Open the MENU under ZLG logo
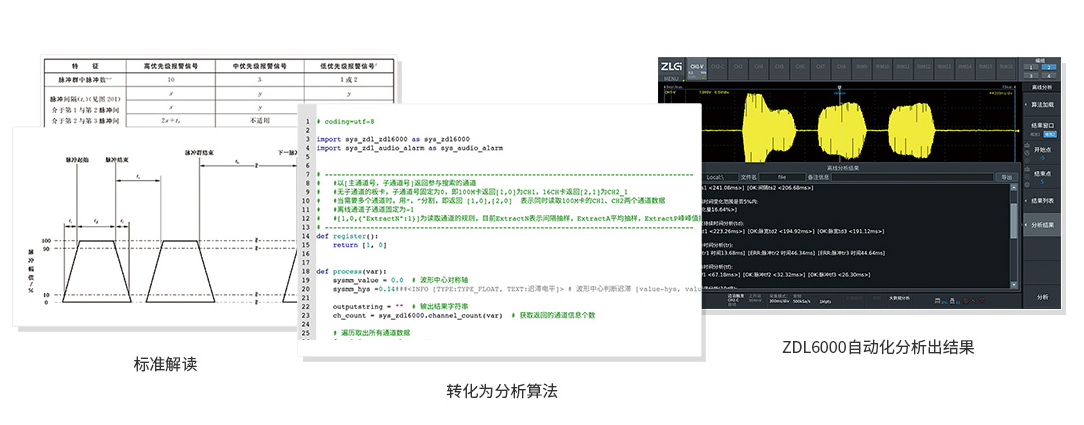This screenshot has height=425, width=1084. (671, 78)
